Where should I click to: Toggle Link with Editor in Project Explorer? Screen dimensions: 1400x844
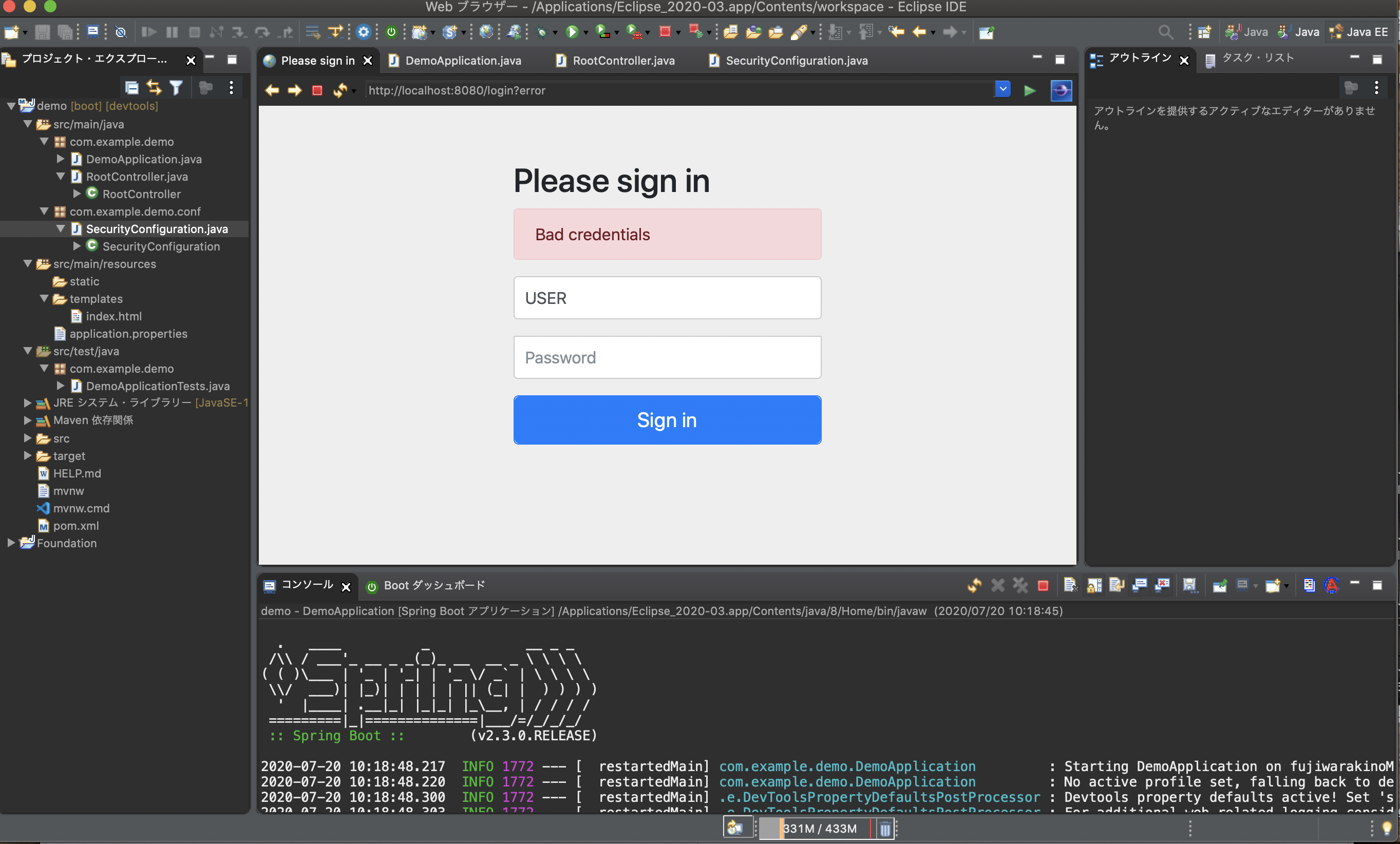(154, 87)
